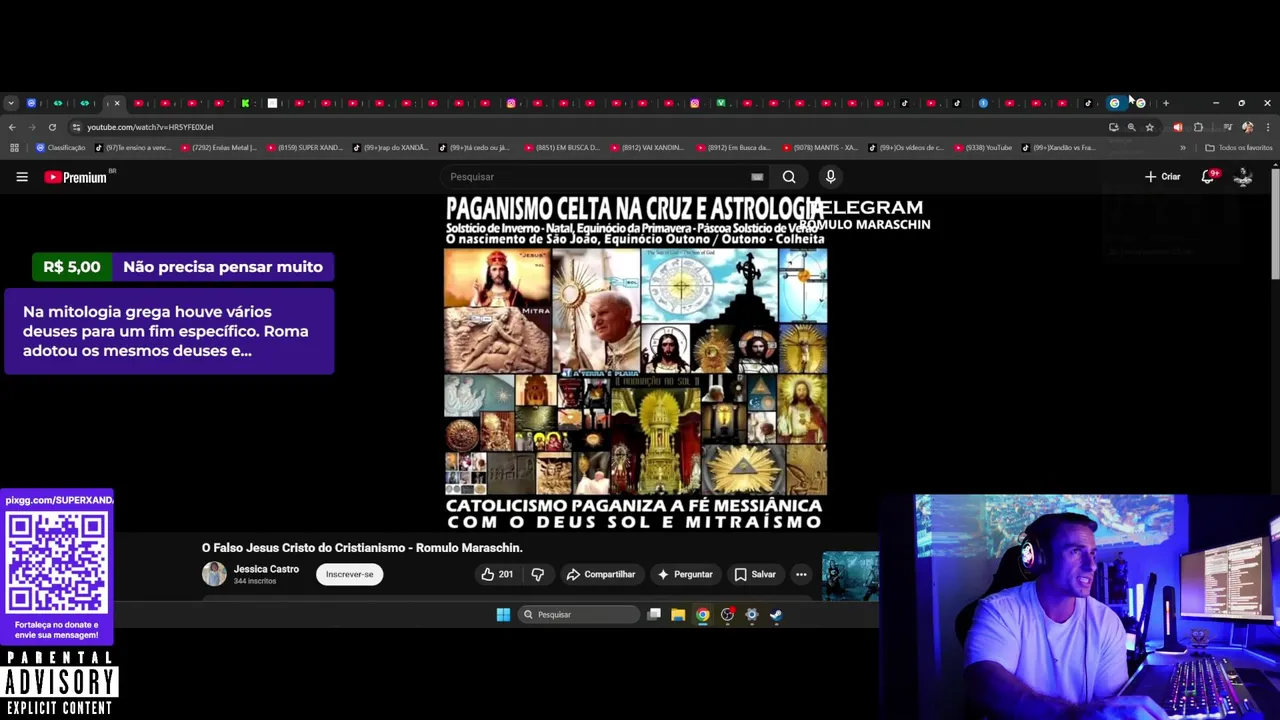This screenshot has height=720, width=1280.
Task: Open the Classificação bookmark
Action: (x=61, y=148)
